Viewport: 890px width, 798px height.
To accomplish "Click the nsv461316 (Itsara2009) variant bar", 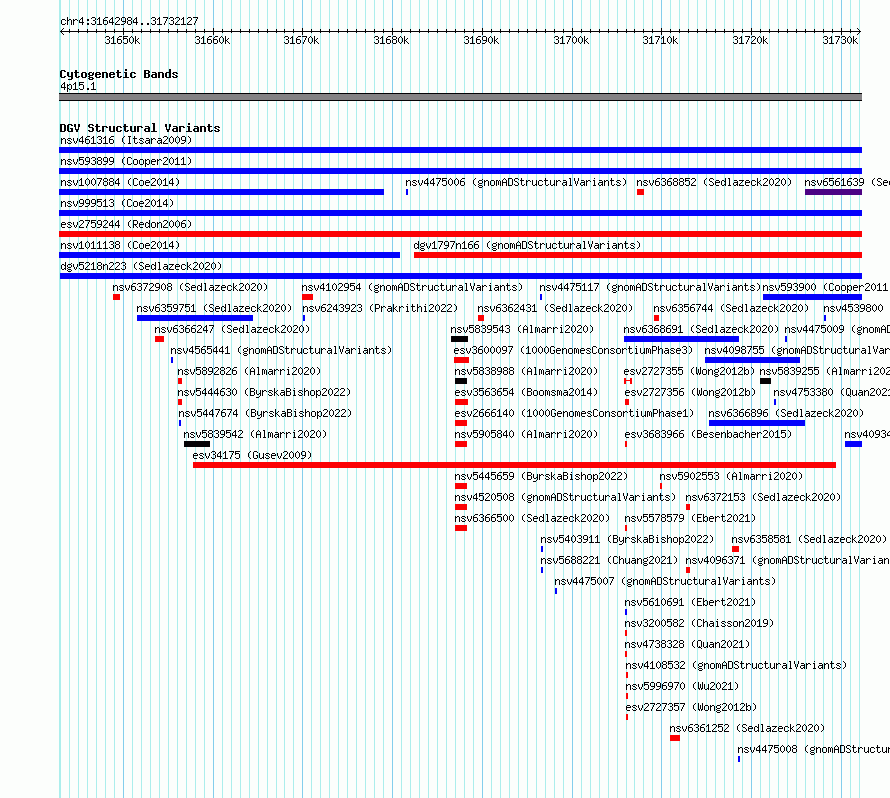I will click(x=460, y=150).
